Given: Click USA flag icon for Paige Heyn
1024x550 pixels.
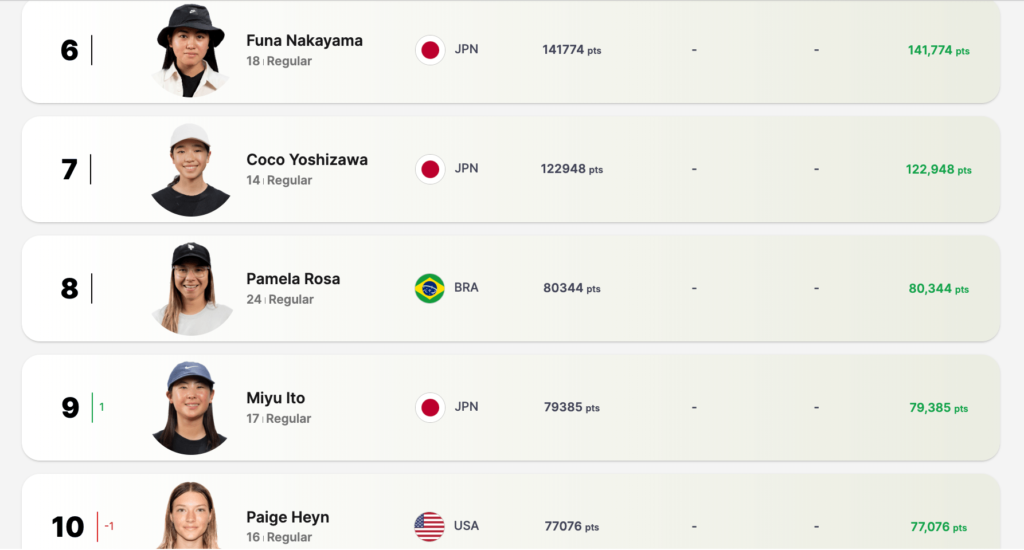Looking at the screenshot, I should click(430, 526).
